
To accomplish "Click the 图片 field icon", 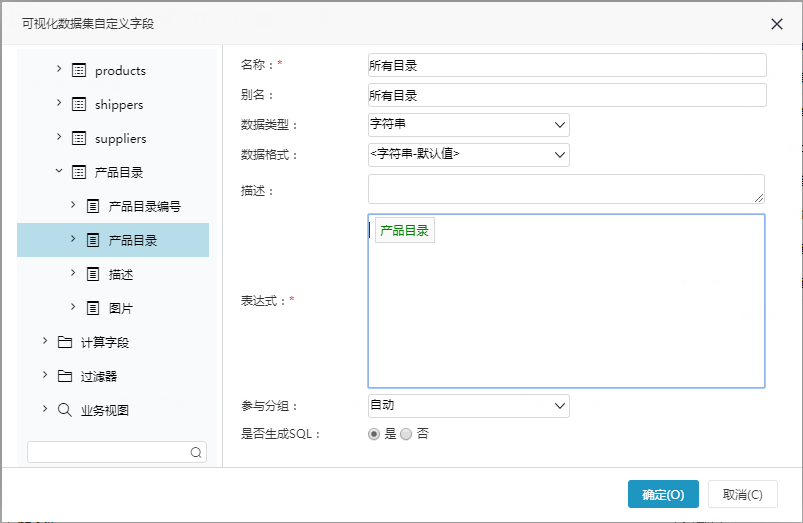I will pos(93,308).
